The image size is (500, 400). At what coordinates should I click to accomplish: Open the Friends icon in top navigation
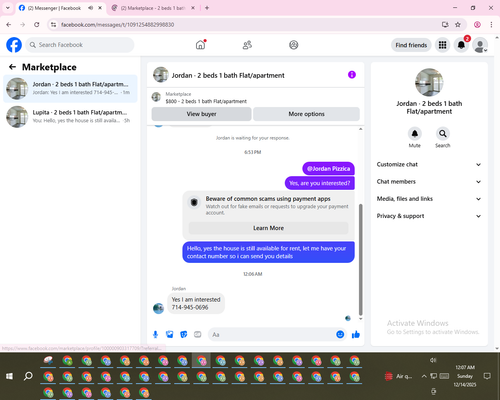(247, 45)
